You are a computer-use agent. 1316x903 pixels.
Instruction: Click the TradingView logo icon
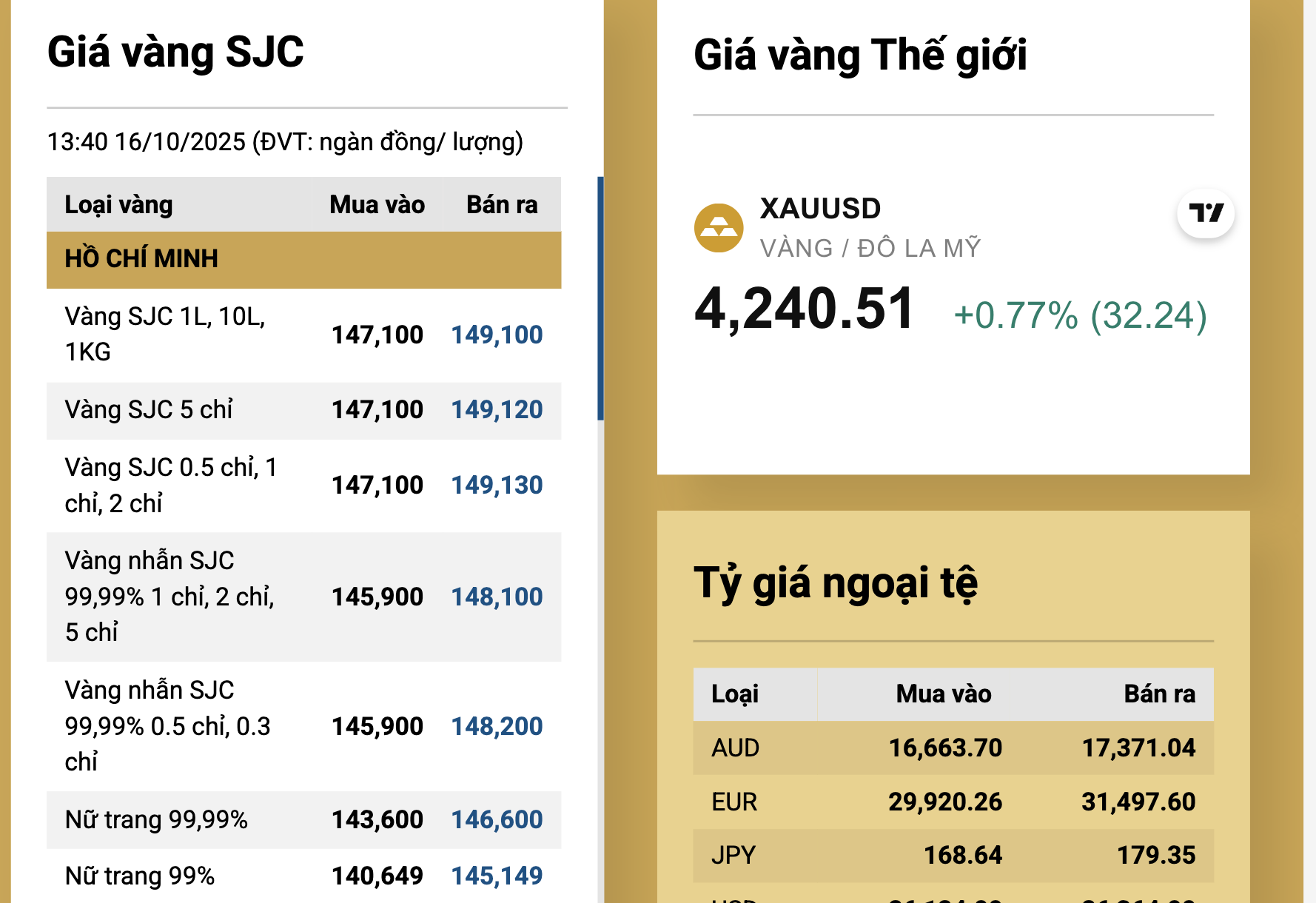click(x=1206, y=215)
